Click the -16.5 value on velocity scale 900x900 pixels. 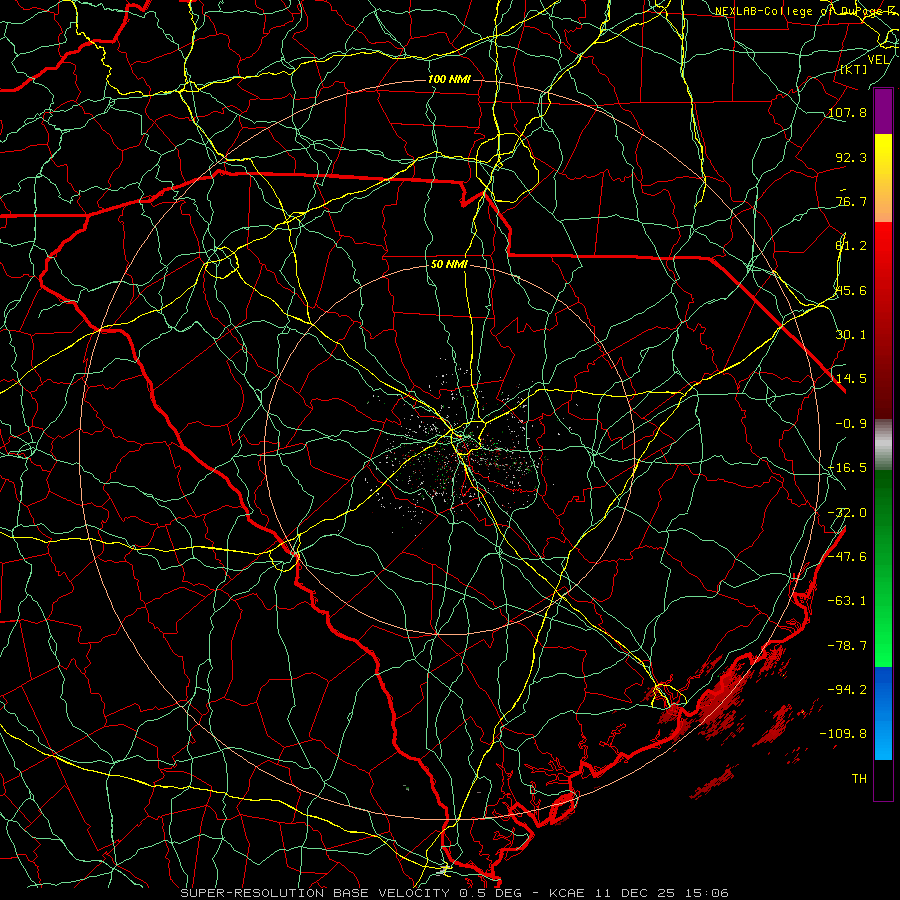847,468
